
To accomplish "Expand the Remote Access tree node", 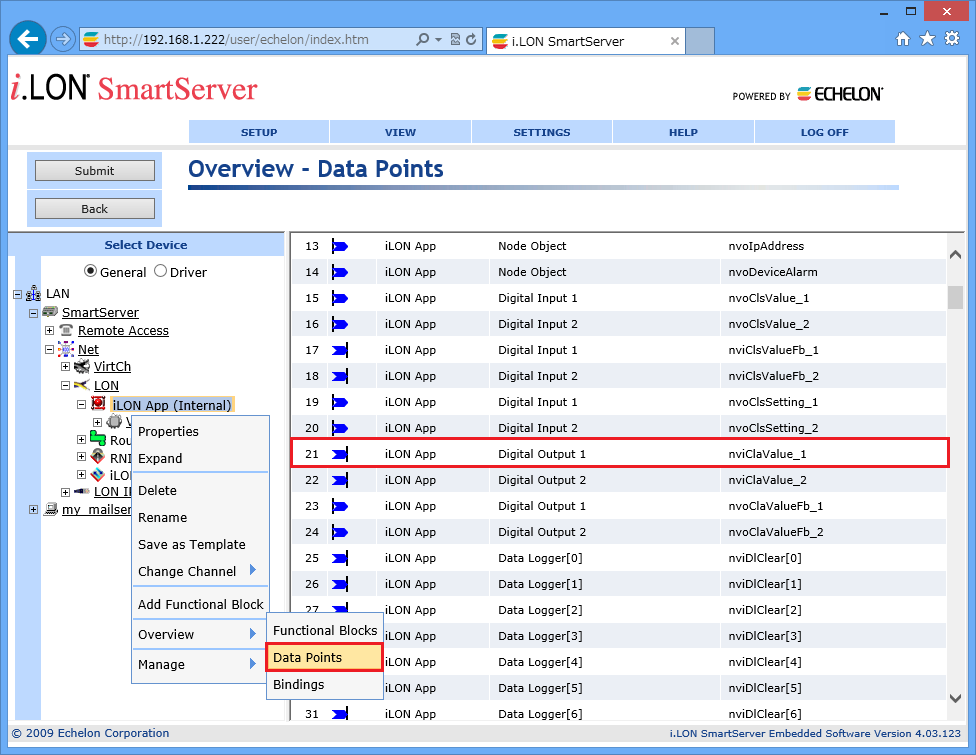I will point(49,331).
